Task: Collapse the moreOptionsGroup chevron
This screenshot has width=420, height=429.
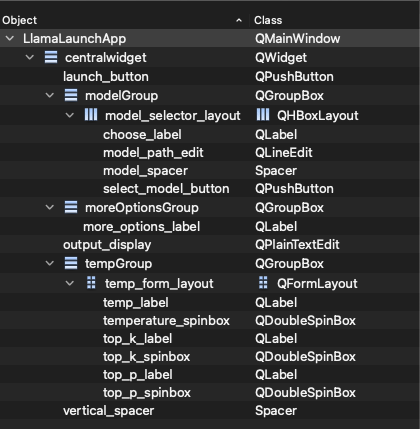Action: pos(50,207)
